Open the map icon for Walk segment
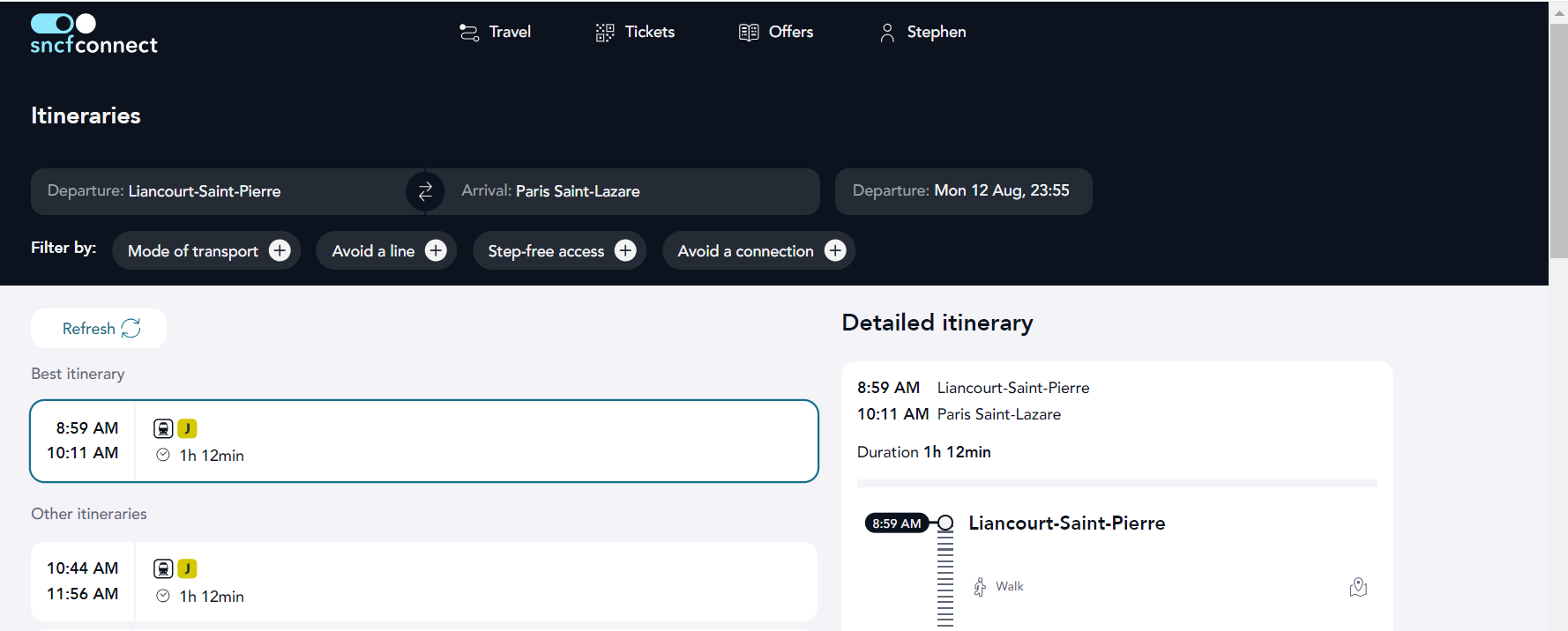Image resolution: width=1568 pixels, height=631 pixels. coord(1358,587)
